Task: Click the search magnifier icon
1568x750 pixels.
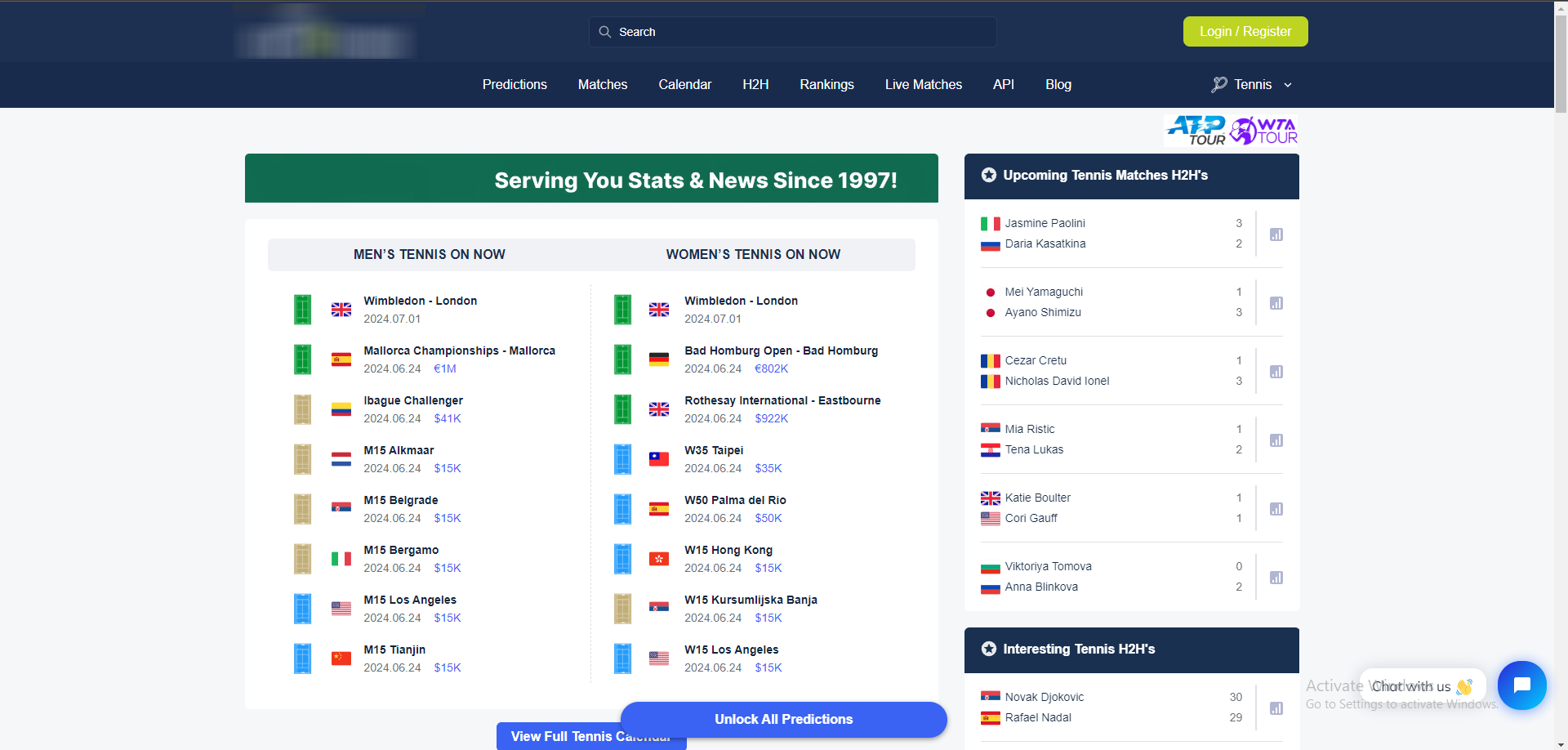Action: coord(605,32)
